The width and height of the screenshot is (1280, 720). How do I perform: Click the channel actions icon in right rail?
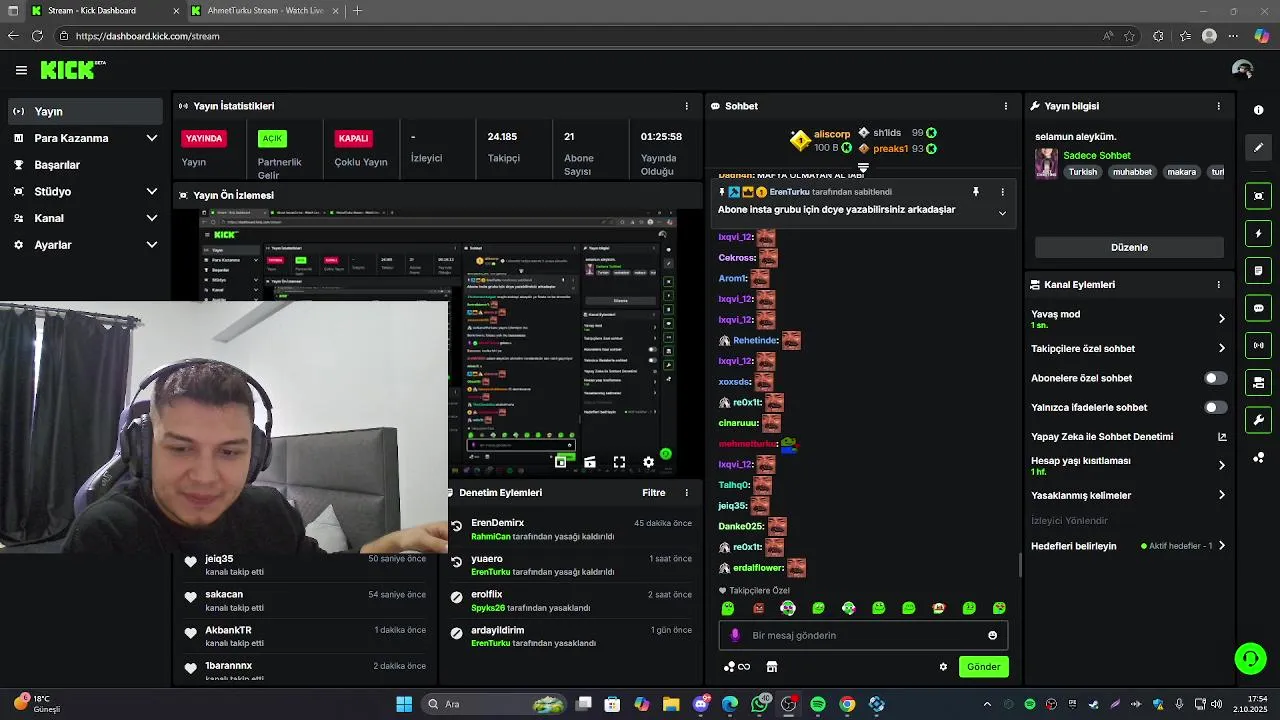tap(1259, 382)
